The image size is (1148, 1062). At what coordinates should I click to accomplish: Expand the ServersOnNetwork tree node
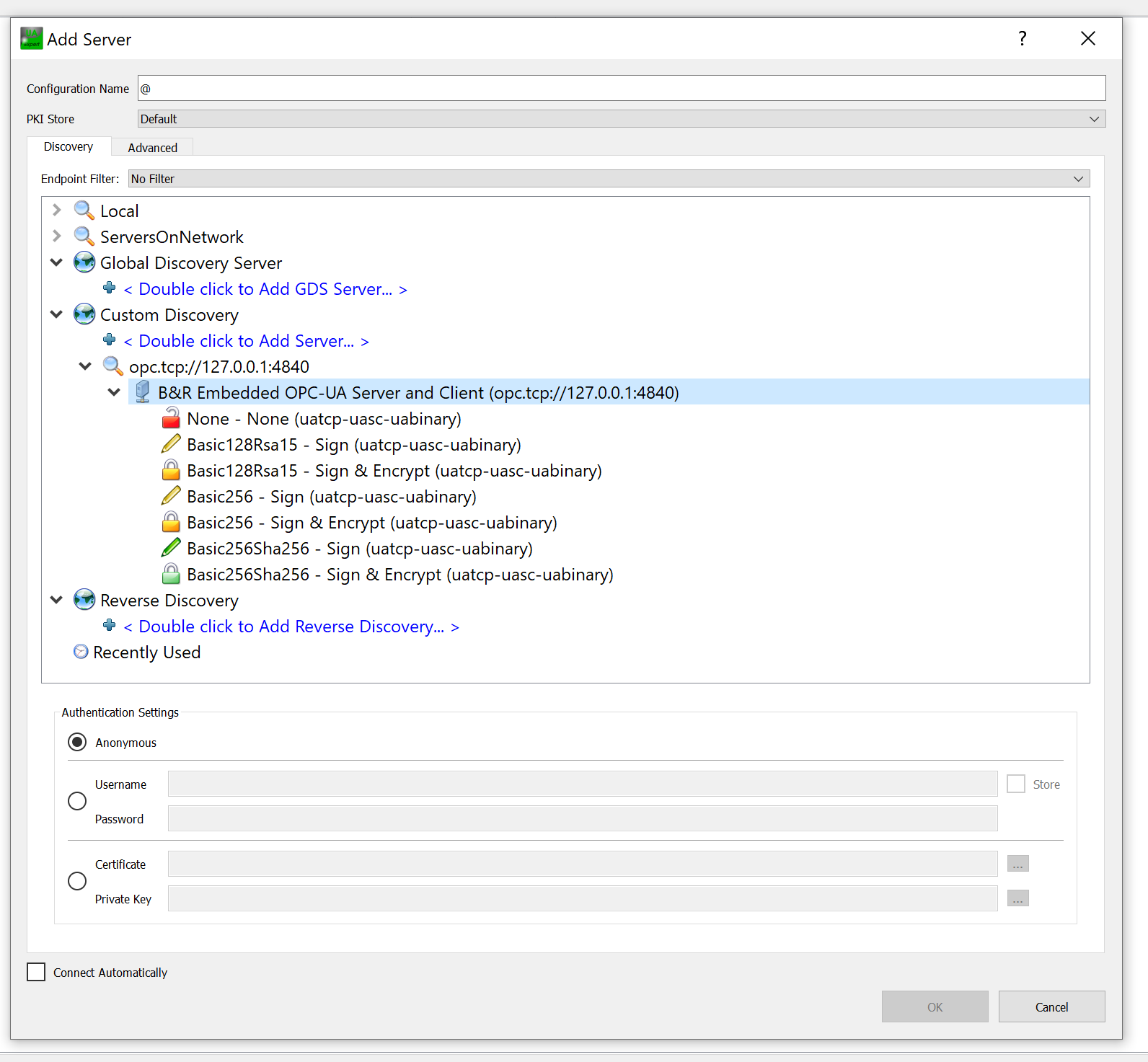point(57,236)
